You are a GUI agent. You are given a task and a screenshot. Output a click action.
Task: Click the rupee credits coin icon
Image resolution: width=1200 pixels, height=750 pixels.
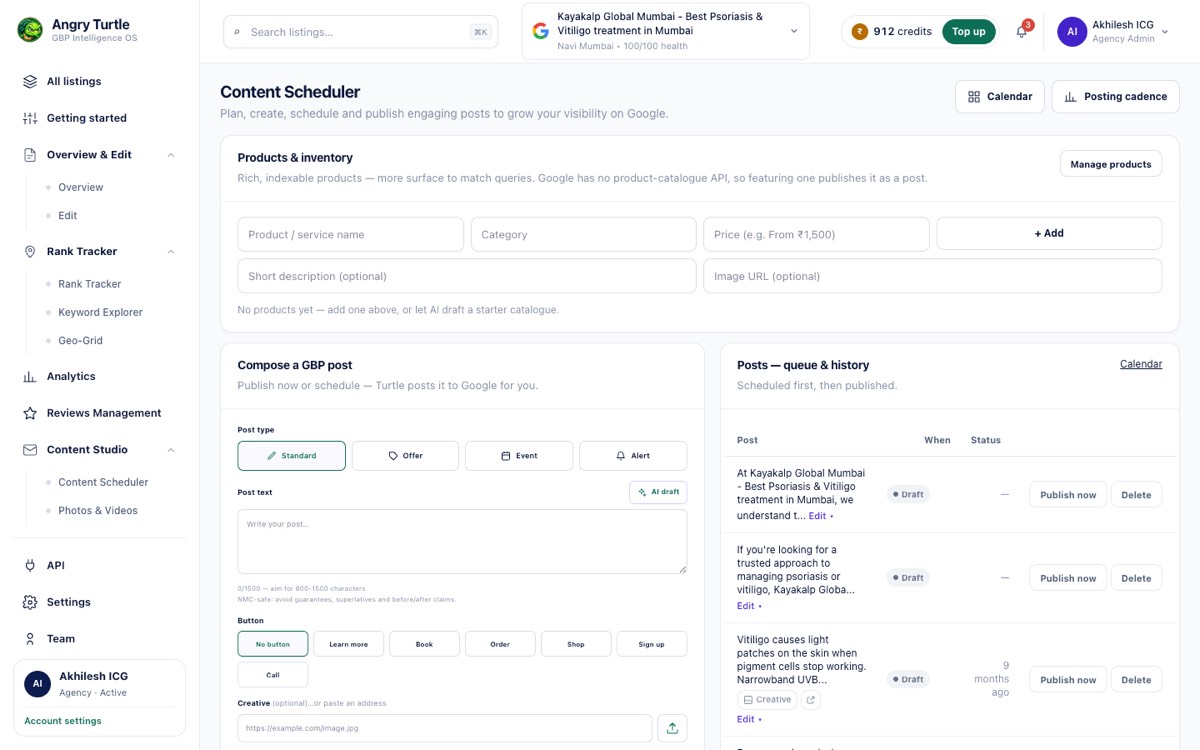pyautogui.click(x=859, y=31)
